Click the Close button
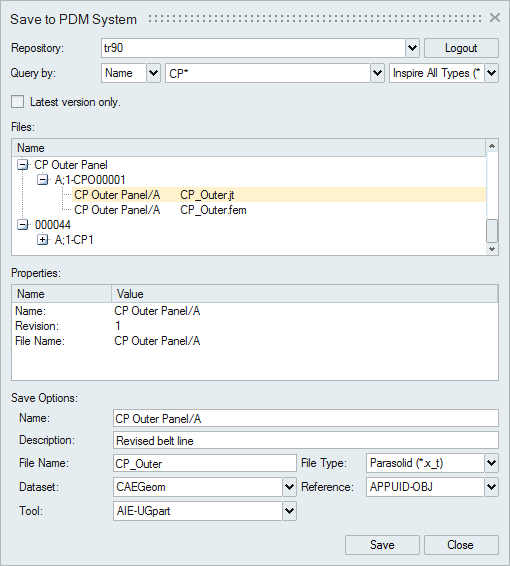510x566 pixels. 461,545
